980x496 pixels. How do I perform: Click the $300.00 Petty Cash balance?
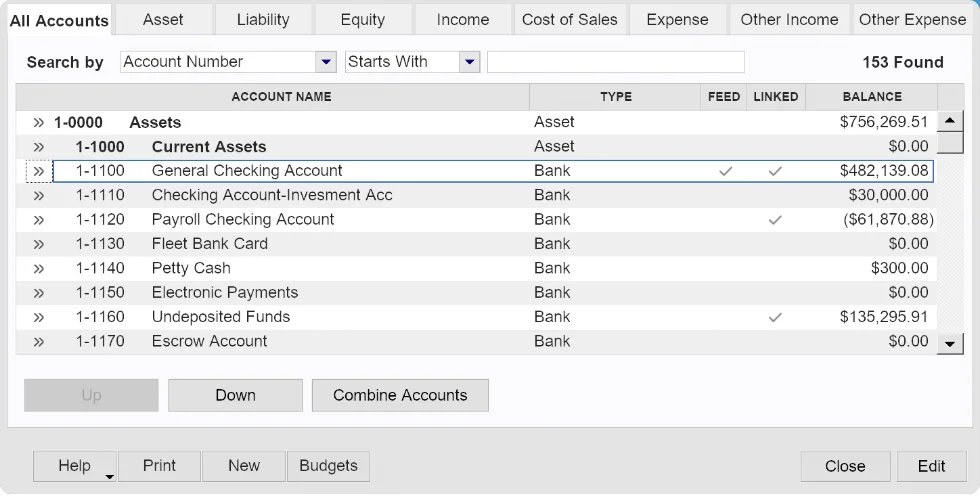point(899,269)
